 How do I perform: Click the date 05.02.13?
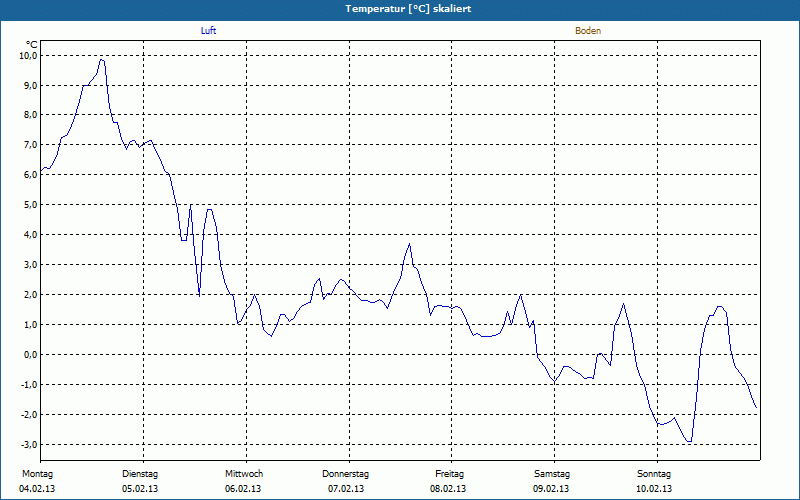pyautogui.click(x=140, y=489)
